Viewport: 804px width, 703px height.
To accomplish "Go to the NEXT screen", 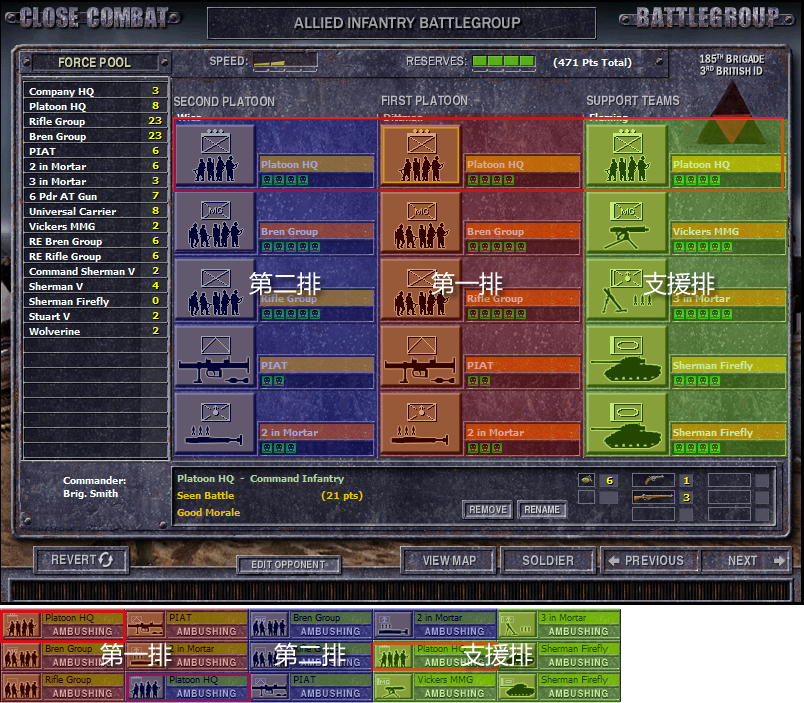I will pyautogui.click(x=743, y=560).
